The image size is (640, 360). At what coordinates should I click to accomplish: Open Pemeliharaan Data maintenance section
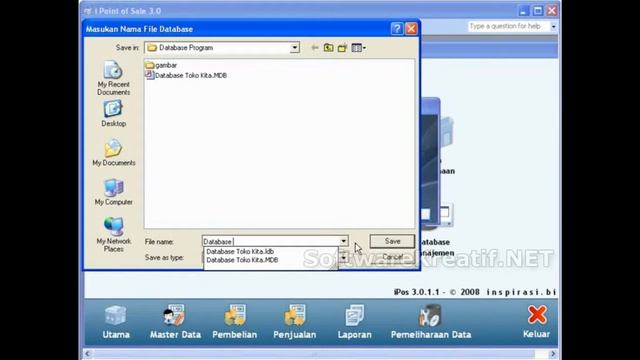pos(431,322)
